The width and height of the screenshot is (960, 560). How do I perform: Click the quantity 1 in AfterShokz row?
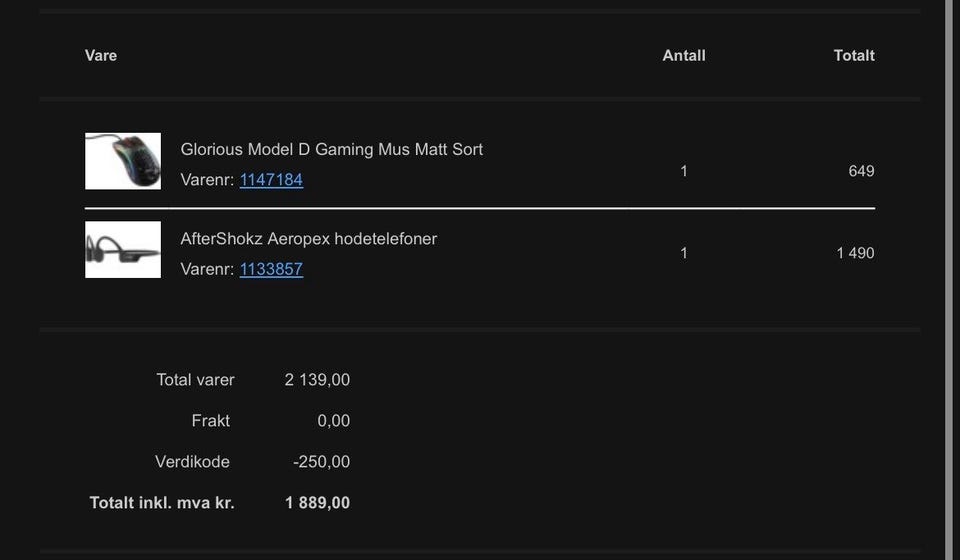[x=684, y=253]
